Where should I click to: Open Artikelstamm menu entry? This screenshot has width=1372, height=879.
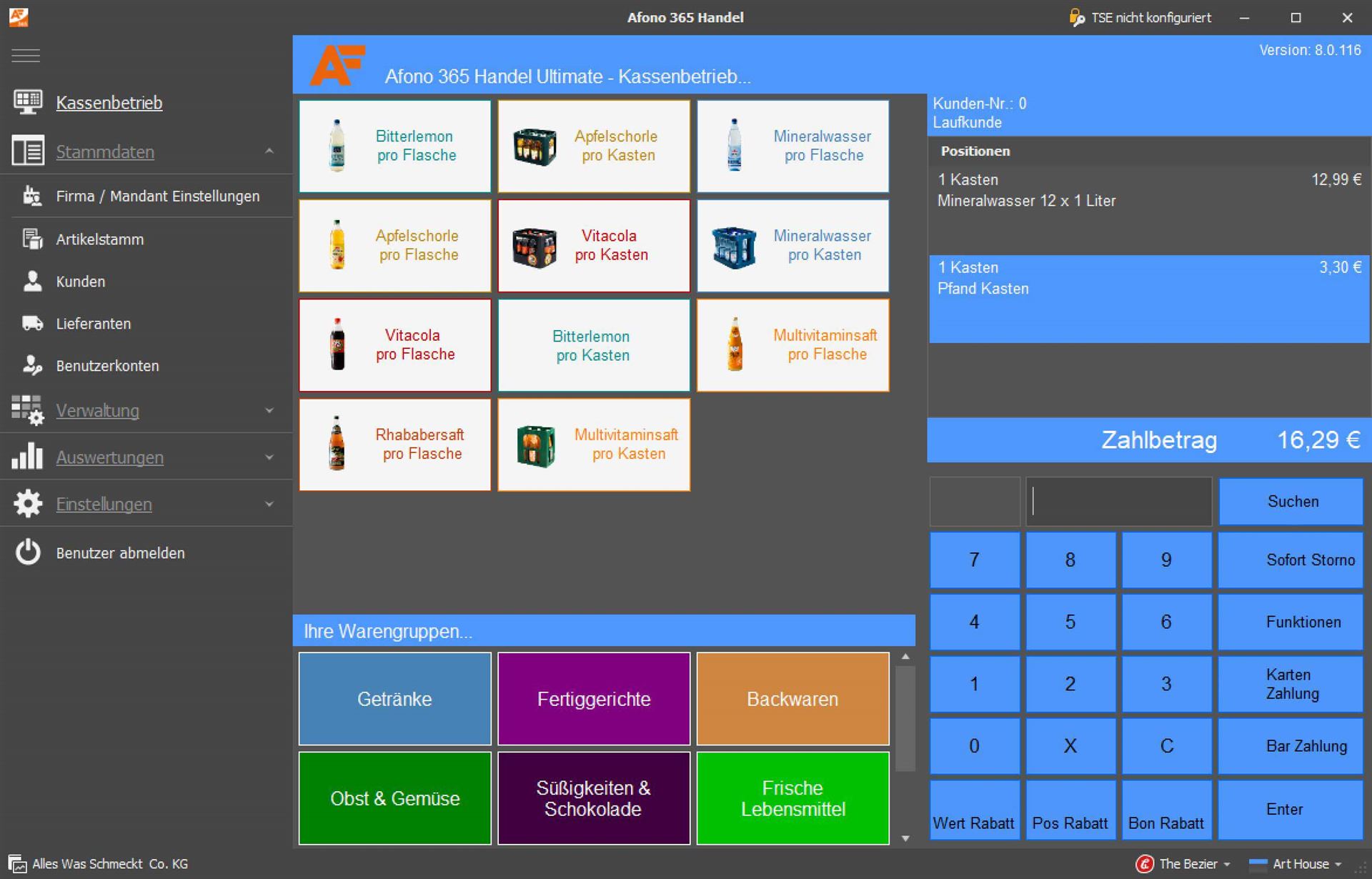pyautogui.click(x=100, y=239)
